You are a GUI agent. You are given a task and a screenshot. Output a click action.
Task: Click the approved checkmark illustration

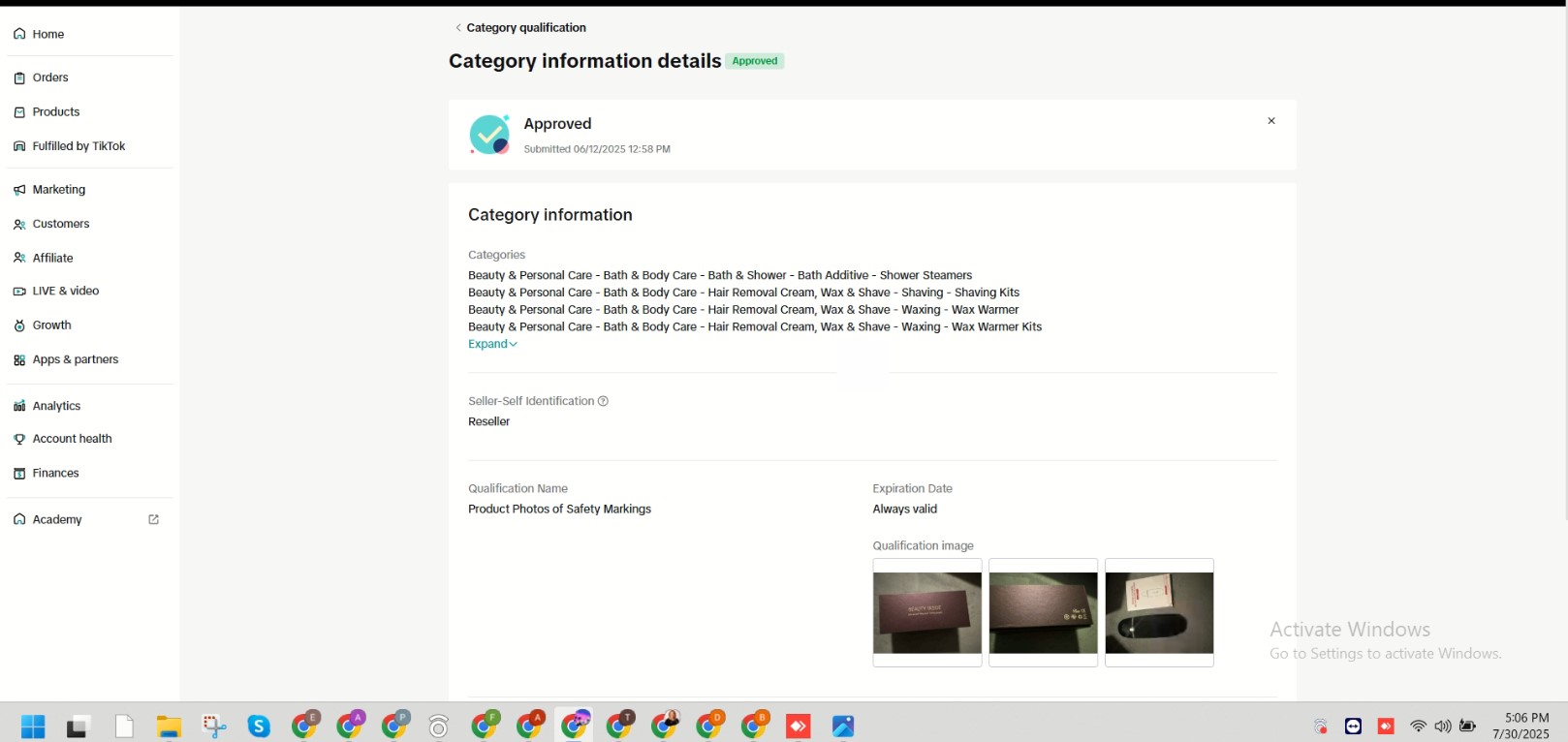click(x=489, y=135)
